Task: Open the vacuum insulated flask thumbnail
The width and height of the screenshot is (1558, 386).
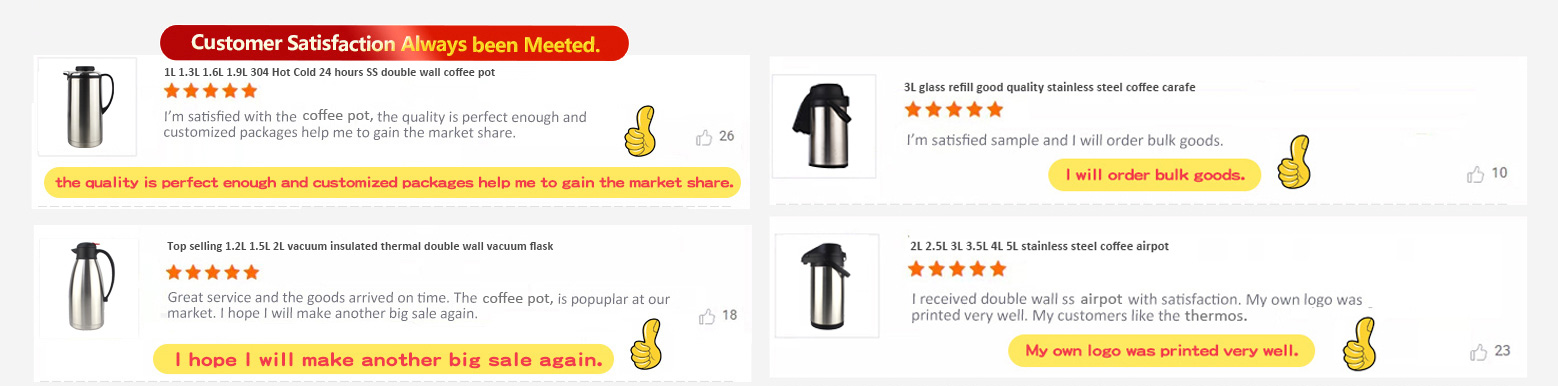Action: [x=87, y=287]
